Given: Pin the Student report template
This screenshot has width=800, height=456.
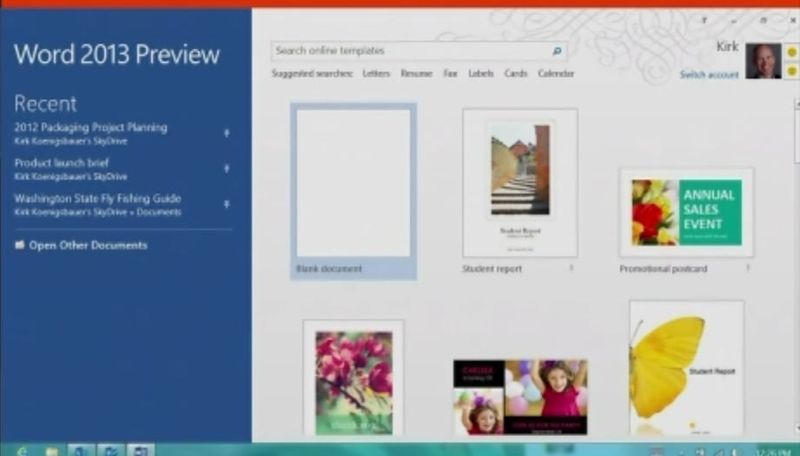Looking at the screenshot, I should click(x=571, y=268).
